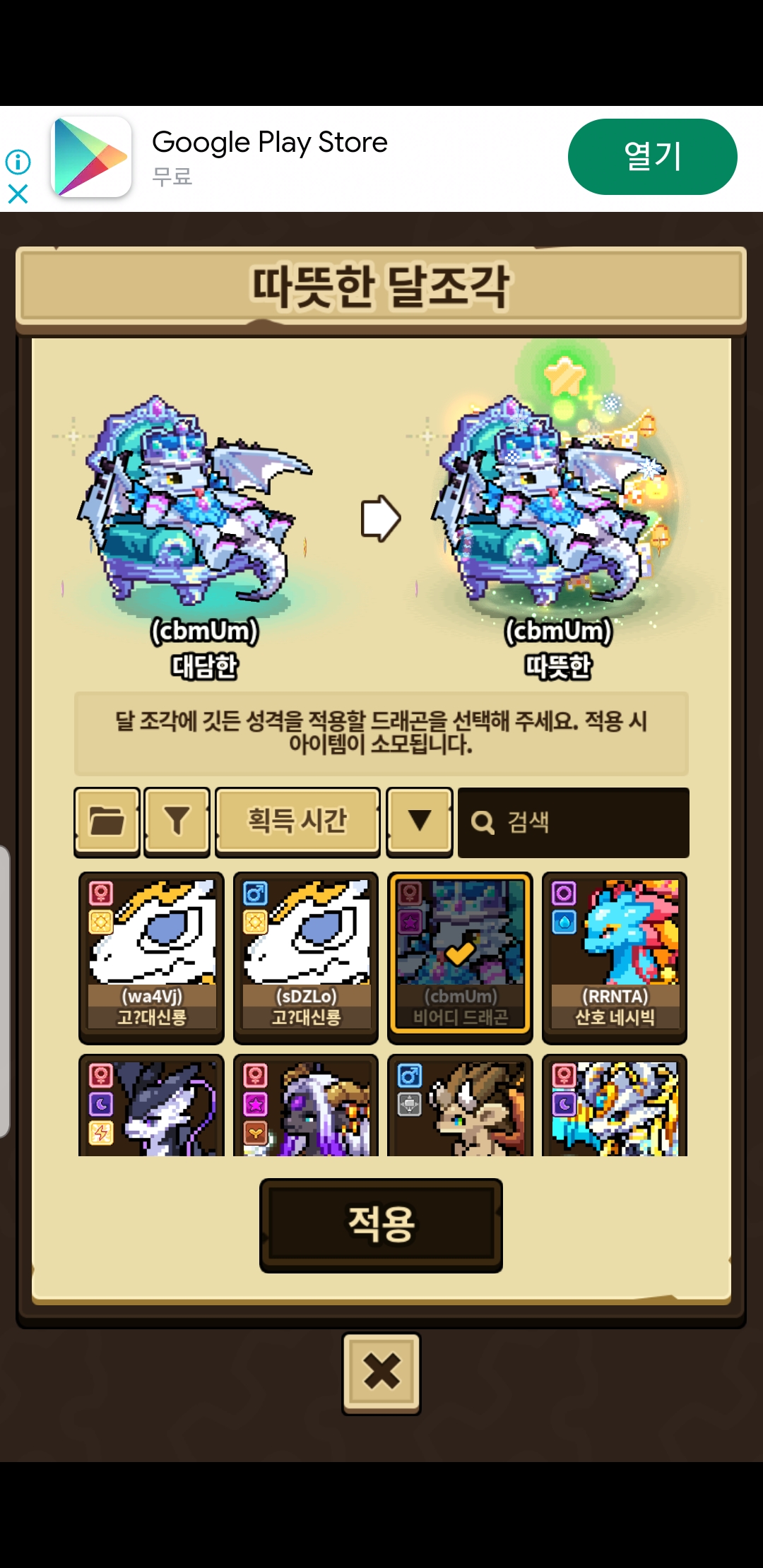Pick the black cat-like dragon thumbnail
This screenshot has height=1568, width=763.
[x=151, y=1106]
